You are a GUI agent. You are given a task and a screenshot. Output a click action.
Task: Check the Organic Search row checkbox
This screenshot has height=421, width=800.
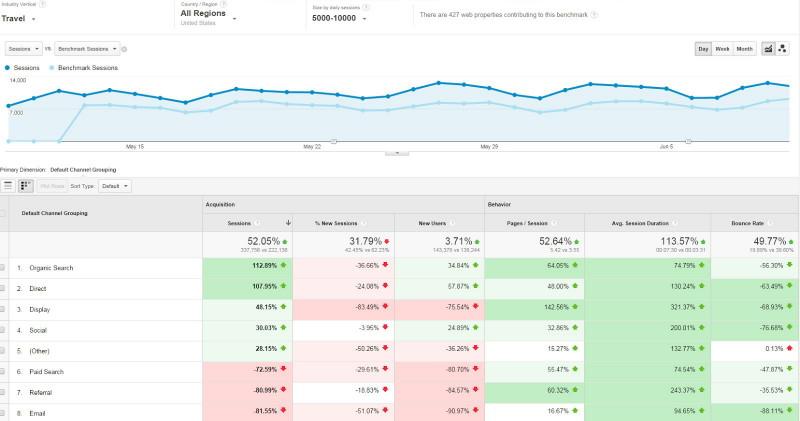[x=4, y=268]
